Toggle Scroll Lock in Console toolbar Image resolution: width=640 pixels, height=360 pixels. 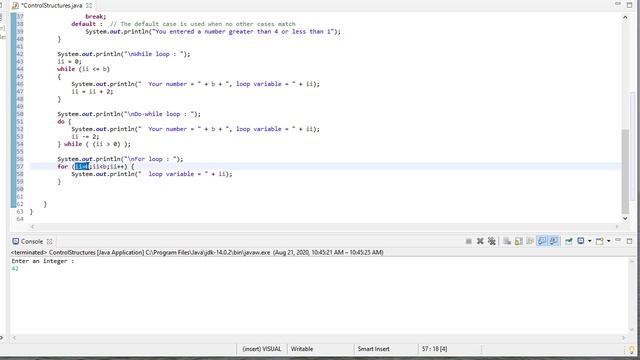[x=518, y=241]
